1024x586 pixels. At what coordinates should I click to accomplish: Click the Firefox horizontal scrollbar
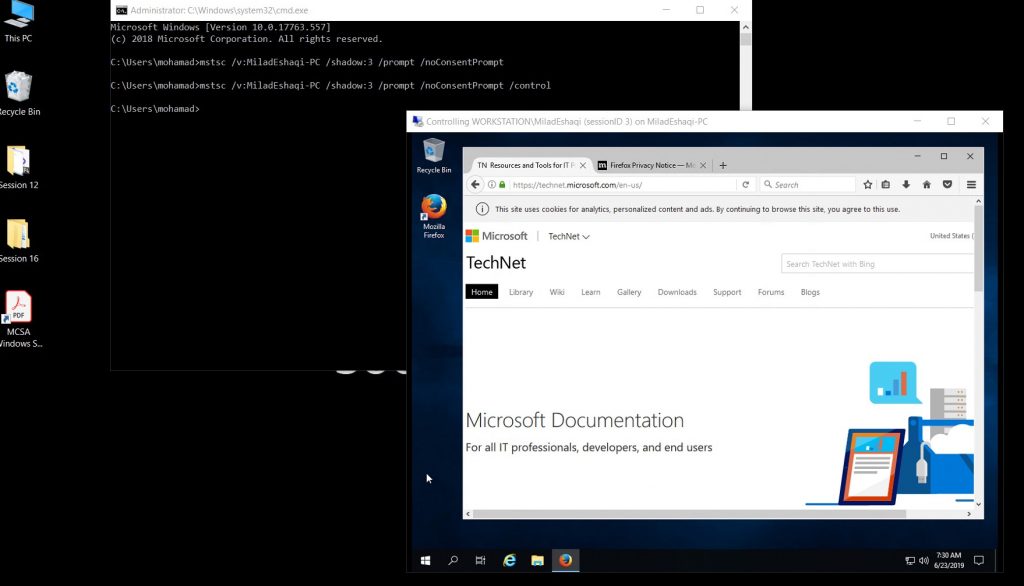pyautogui.click(x=690, y=514)
